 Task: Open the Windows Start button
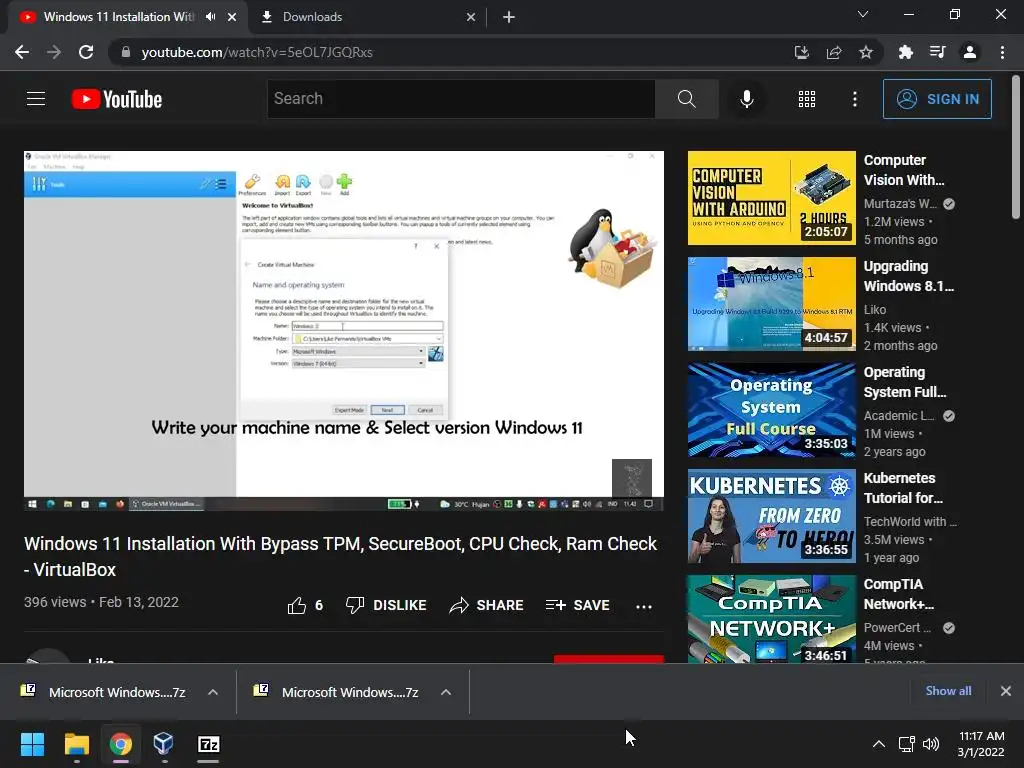click(x=32, y=744)
